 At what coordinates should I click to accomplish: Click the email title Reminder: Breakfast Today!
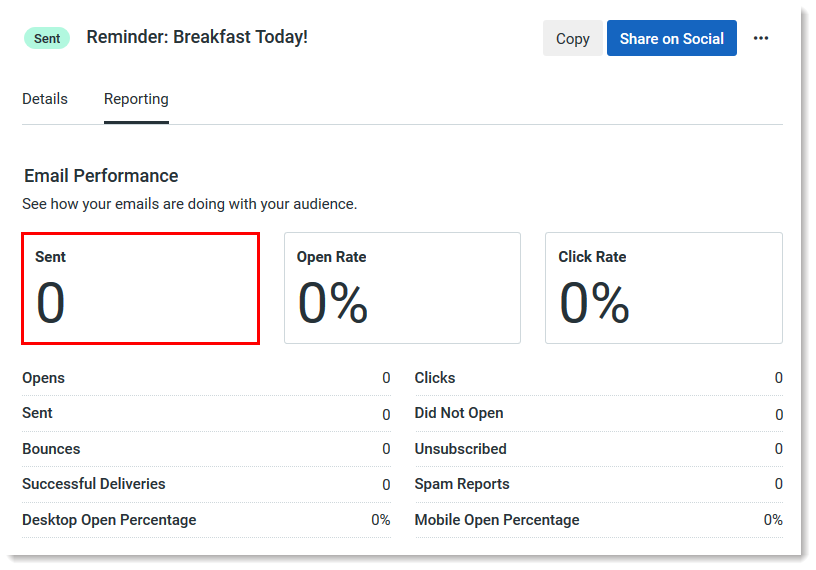coord(197,37)
